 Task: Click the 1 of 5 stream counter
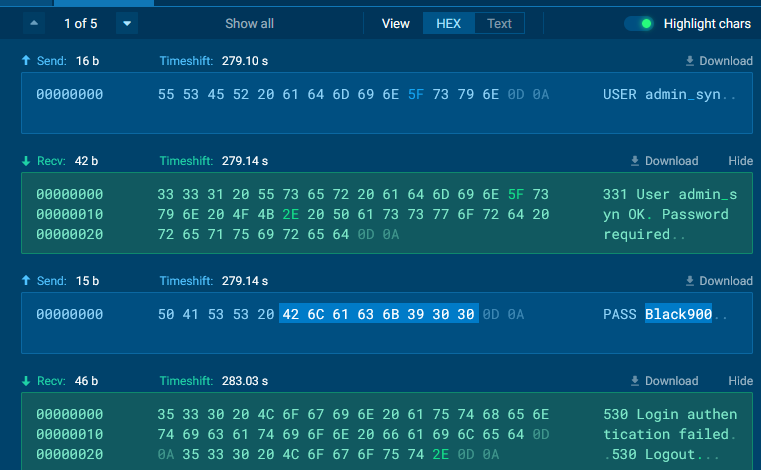coord(80,23)
